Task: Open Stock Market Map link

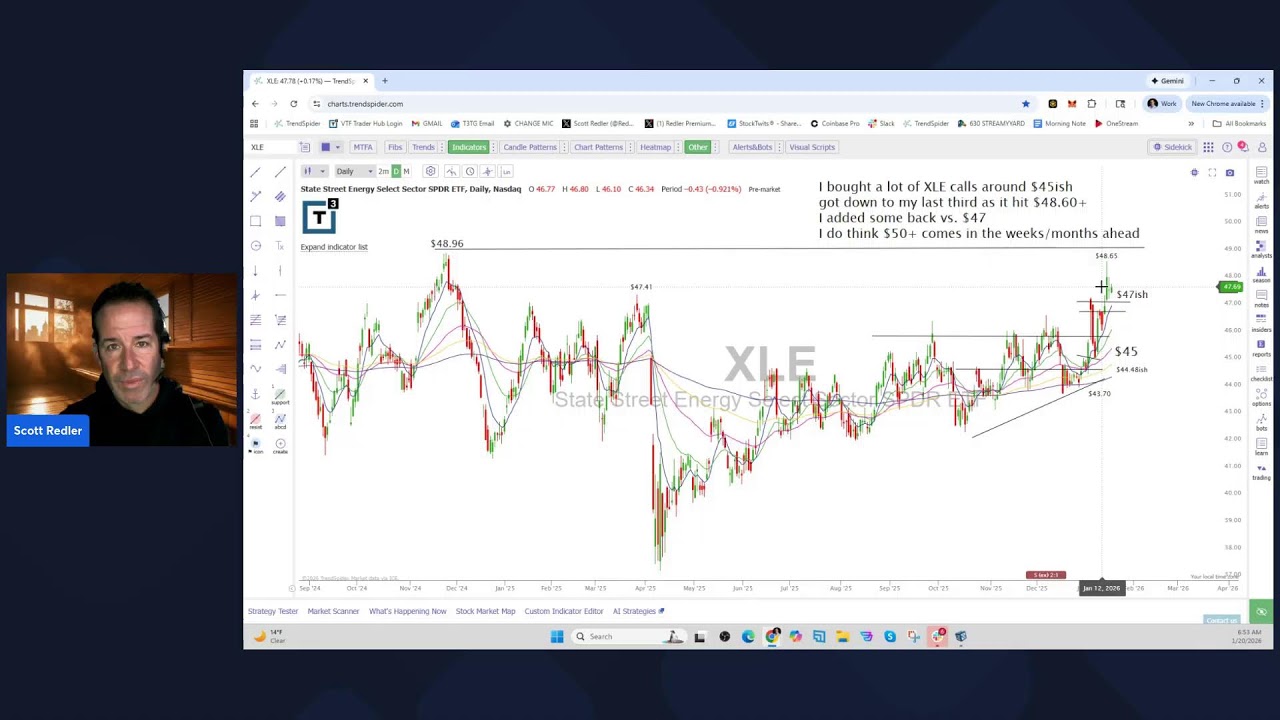Action: coord(485,611)
